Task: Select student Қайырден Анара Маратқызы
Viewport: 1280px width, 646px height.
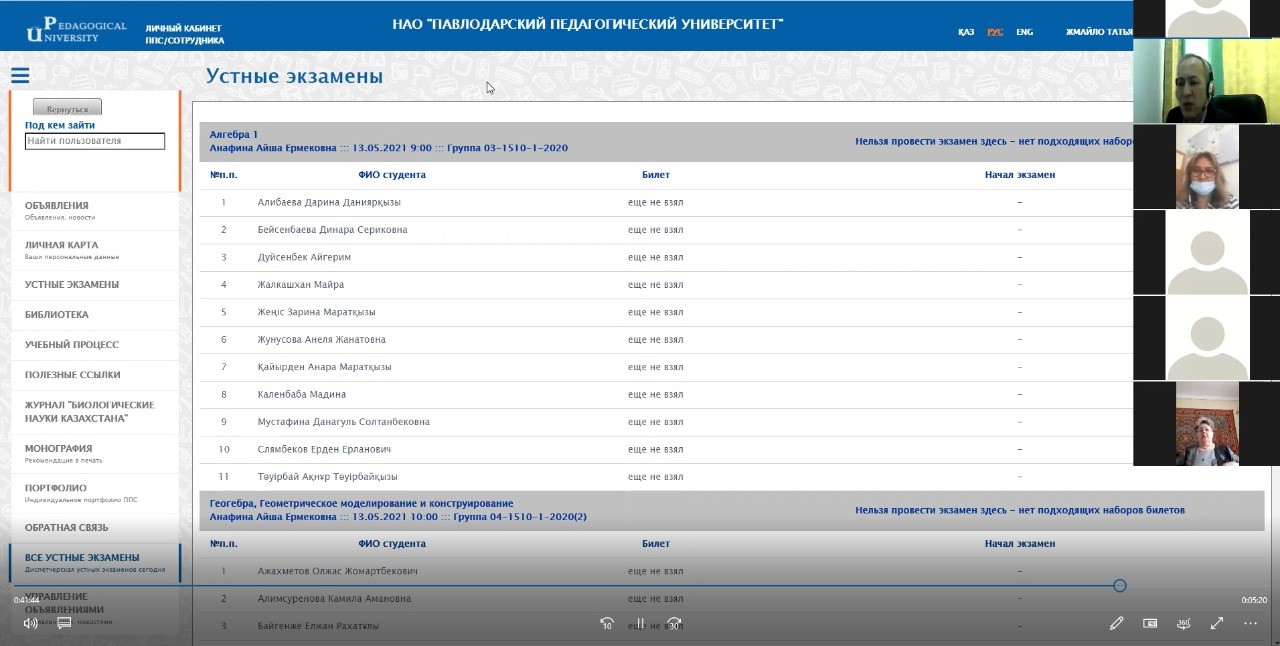Action: (x=324, y=367)
